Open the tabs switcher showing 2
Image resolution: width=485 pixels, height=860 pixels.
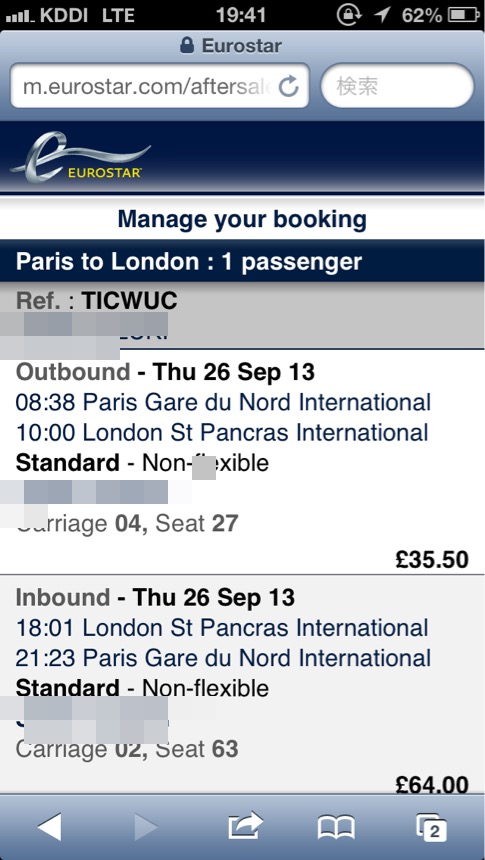tap(431, 827)
